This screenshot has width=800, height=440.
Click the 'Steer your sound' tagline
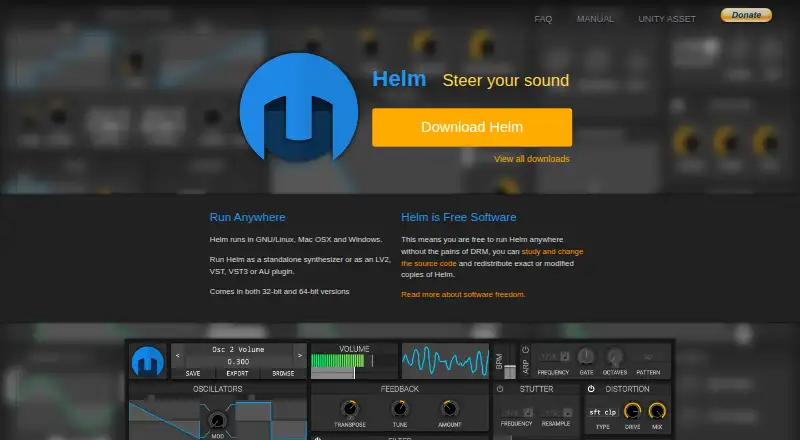pyautogui.click(x=506, y=81)
